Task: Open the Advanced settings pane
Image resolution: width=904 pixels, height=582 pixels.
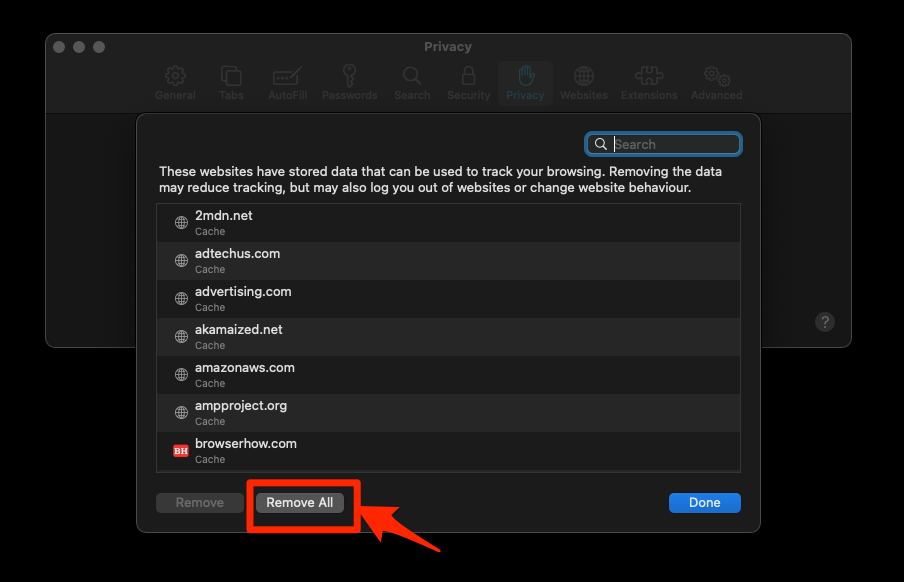Action: 716,82
